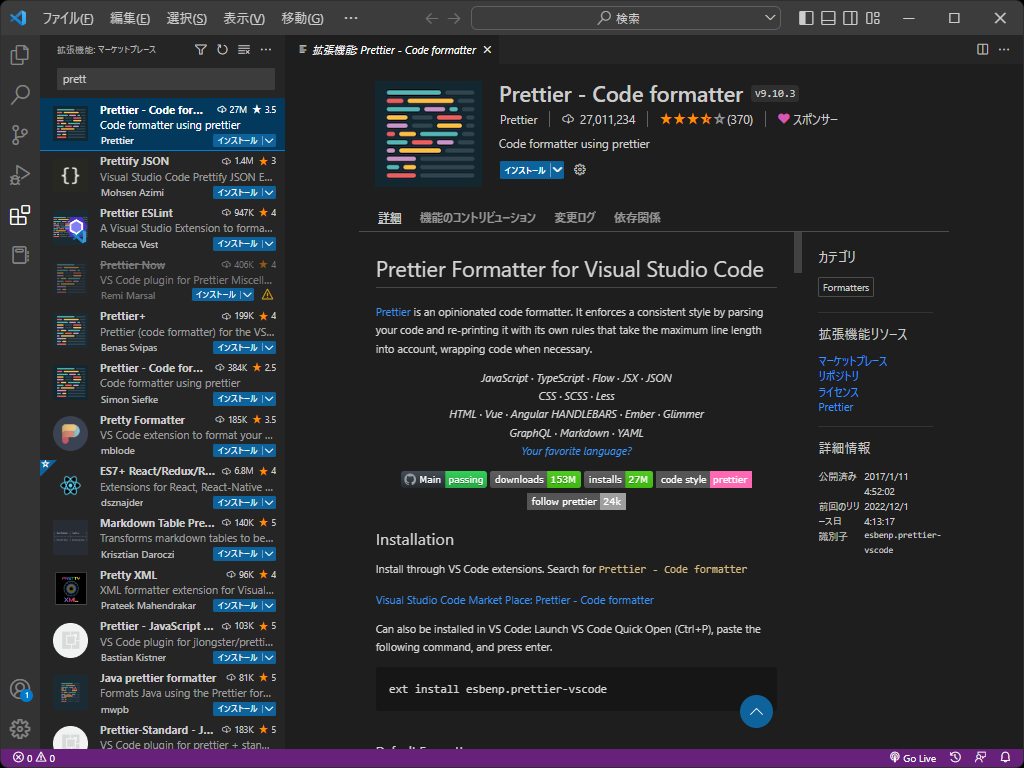Image resolution: width=1024 pixels, height=768 pixels.
Task: Open the Explorer view in activity bar
Action: (x=20, y=55)
